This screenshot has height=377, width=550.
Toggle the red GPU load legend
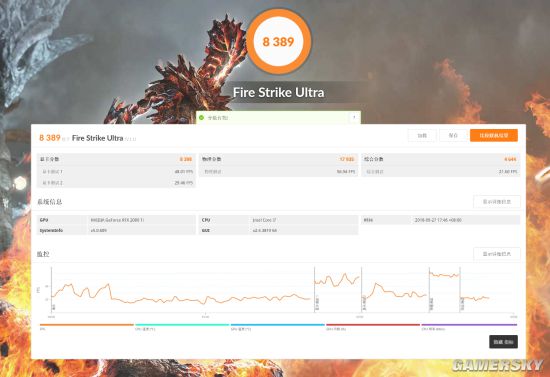(373, 325)
